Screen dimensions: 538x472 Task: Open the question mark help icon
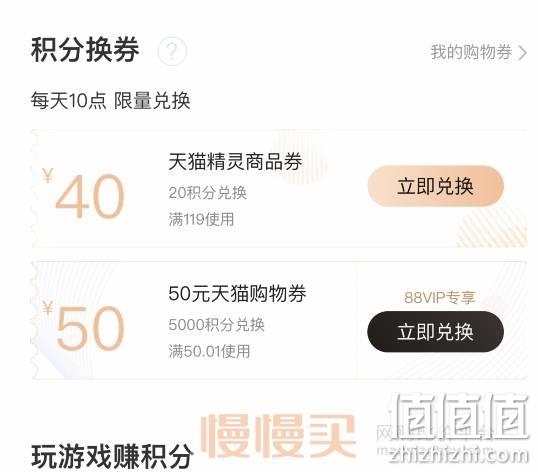172,51
